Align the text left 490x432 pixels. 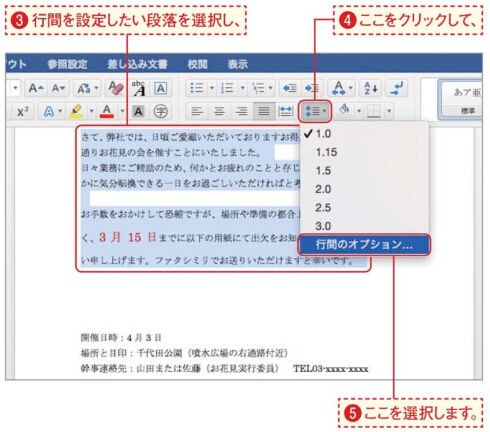coord(197,111)
